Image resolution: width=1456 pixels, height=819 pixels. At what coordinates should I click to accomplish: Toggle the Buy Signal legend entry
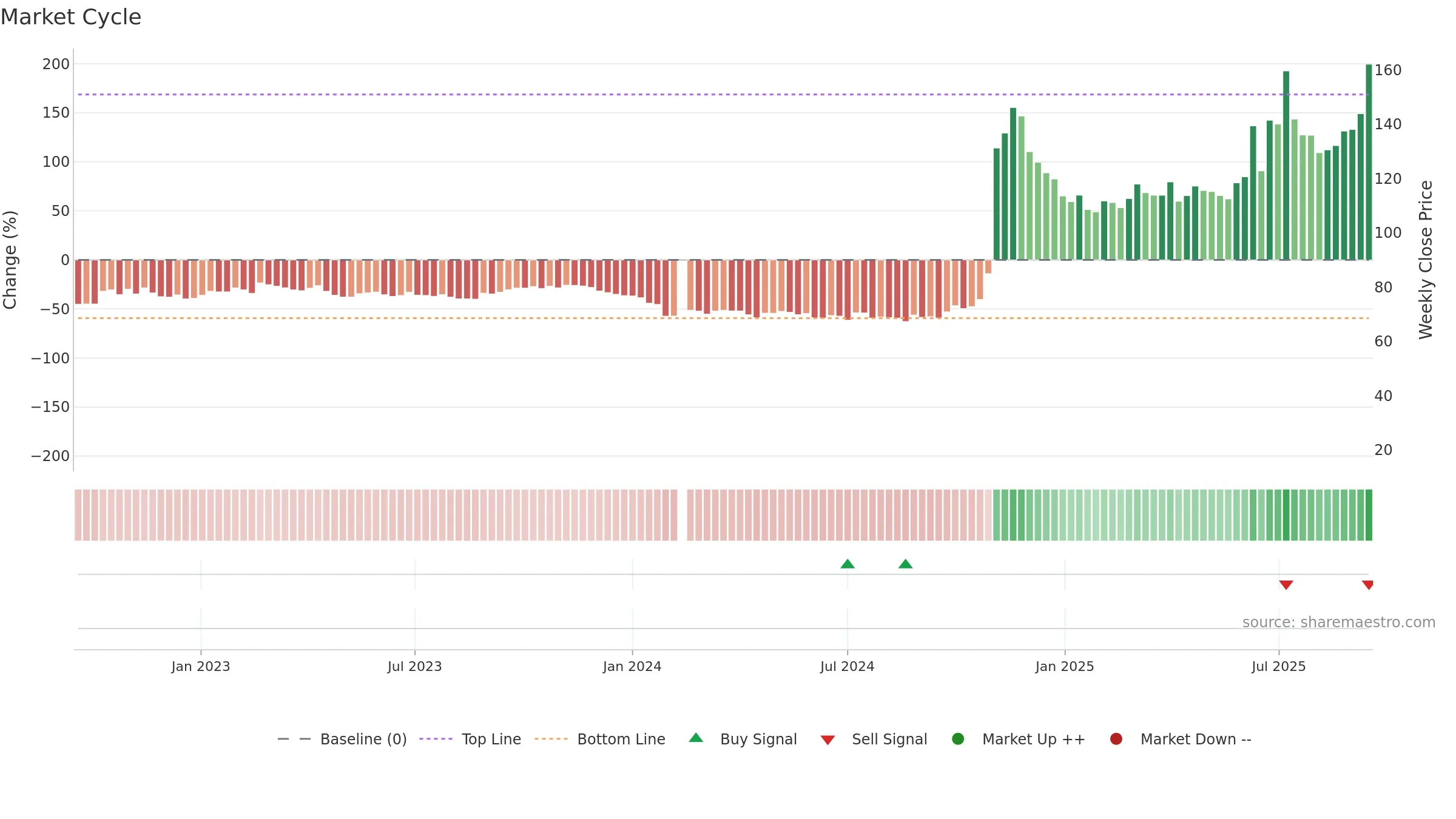[743, 739]
